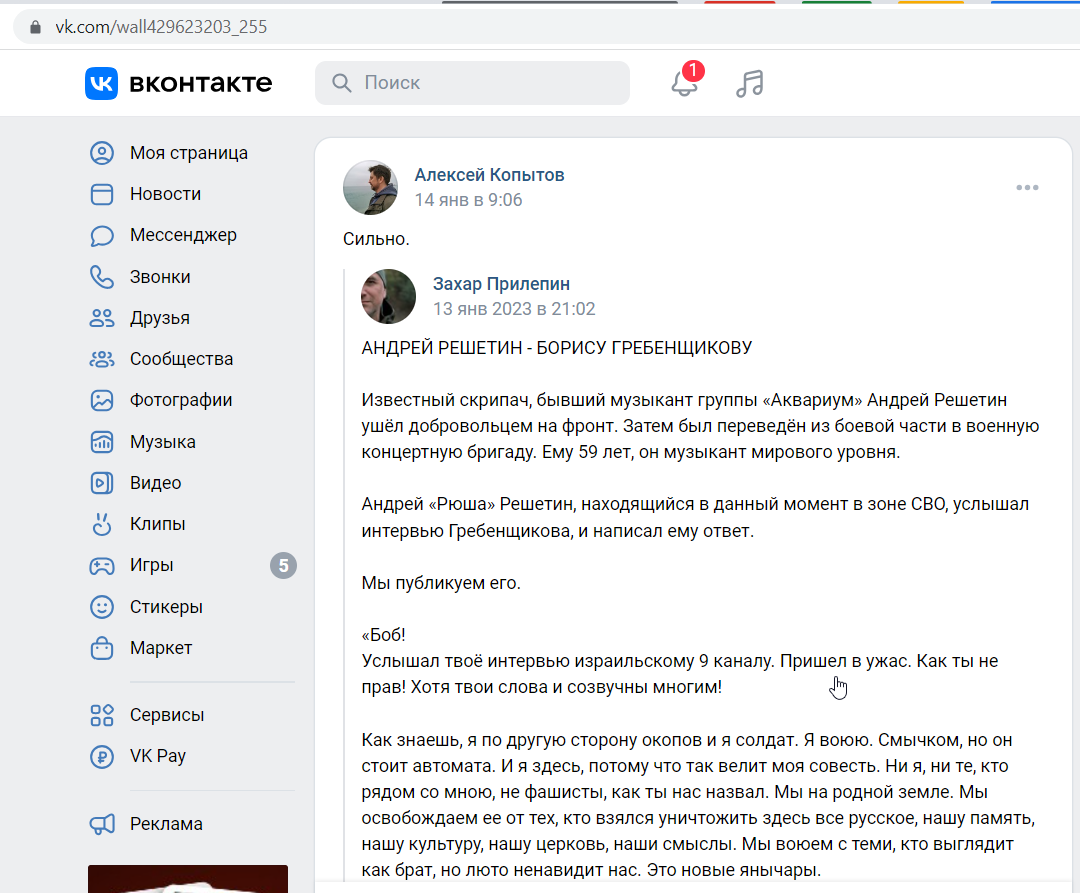Click the Фотографии picture icon

click(x=102, y=400)
